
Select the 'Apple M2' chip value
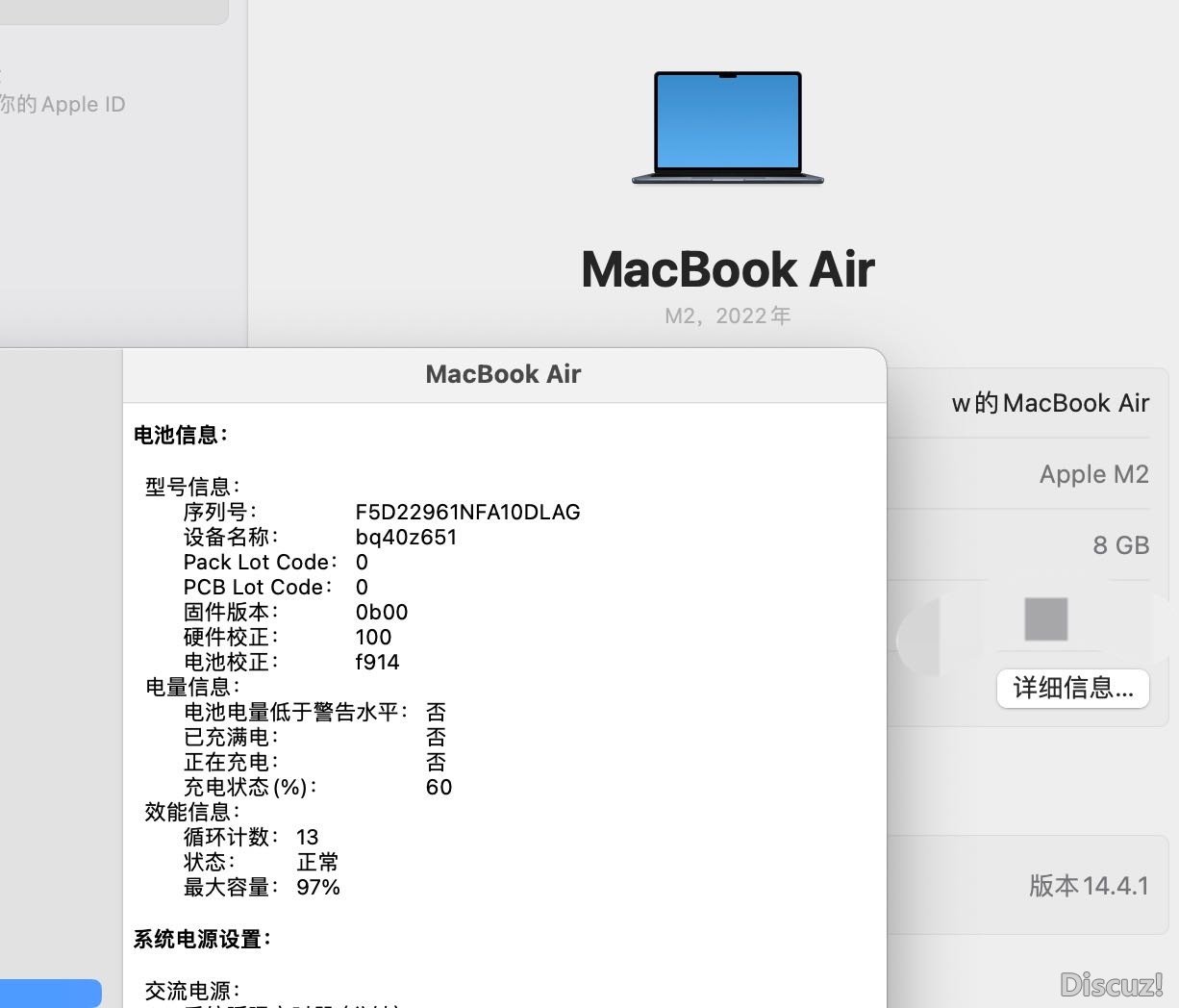(x=1094, y=474)
